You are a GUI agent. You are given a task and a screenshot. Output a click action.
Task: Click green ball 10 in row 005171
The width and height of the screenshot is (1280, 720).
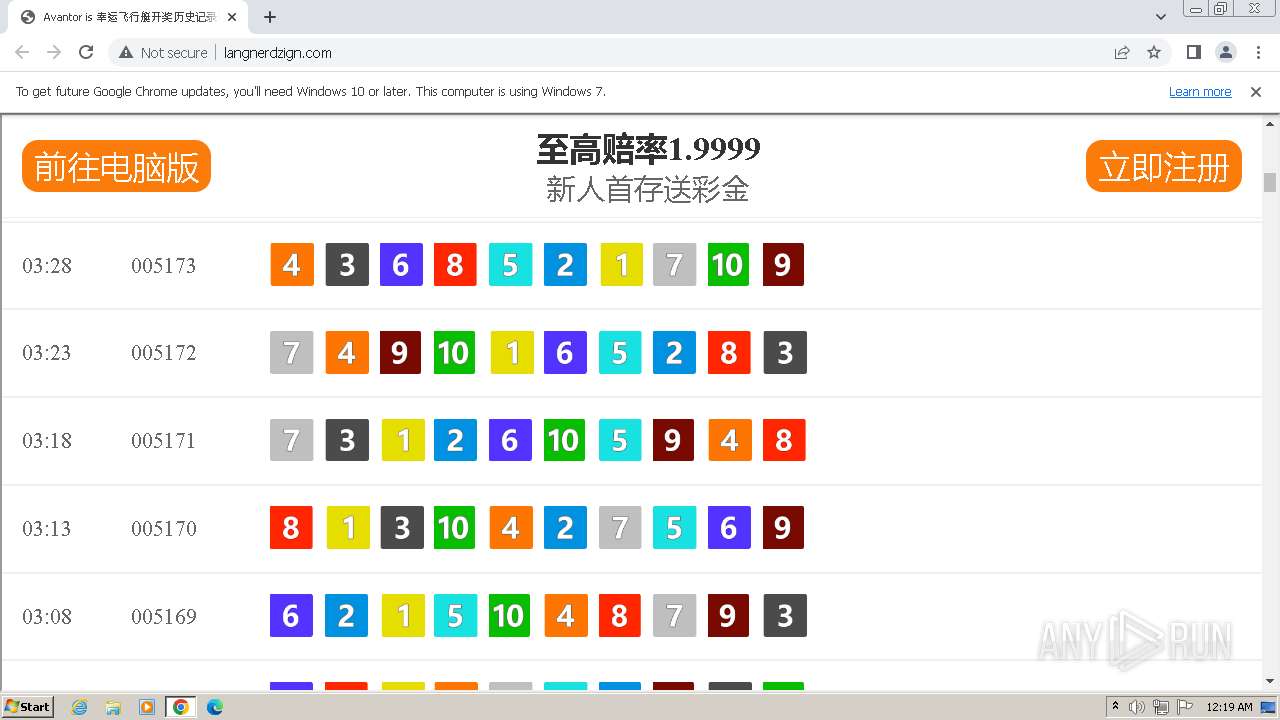564,440
